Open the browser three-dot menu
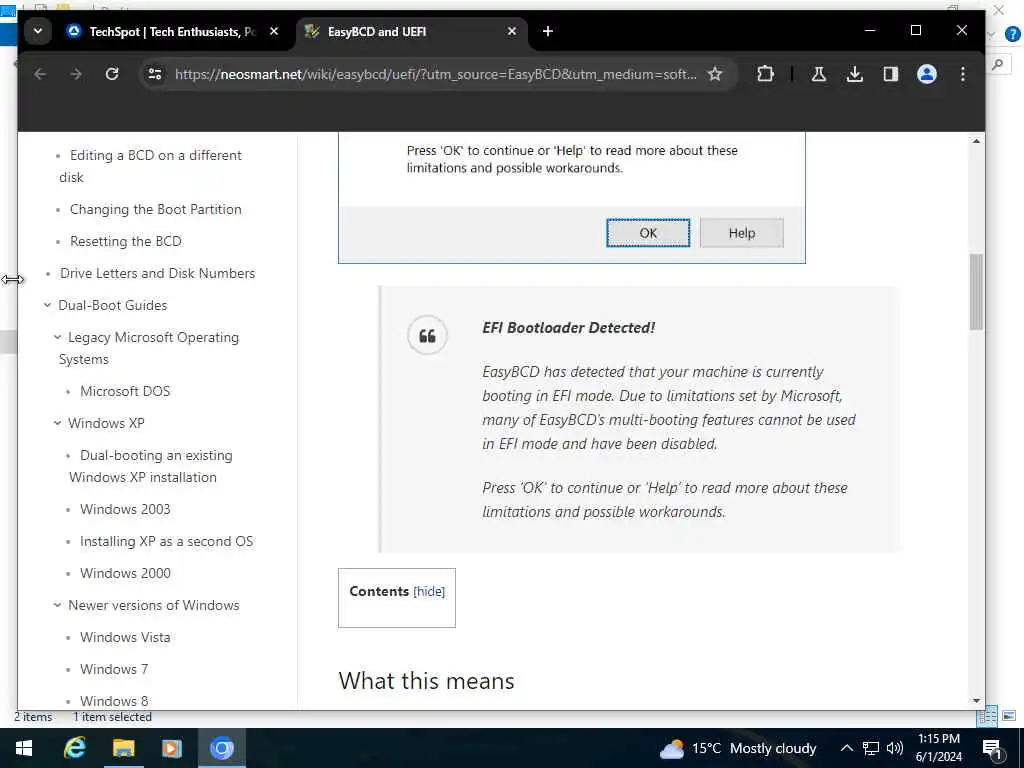 pos(963,74)
